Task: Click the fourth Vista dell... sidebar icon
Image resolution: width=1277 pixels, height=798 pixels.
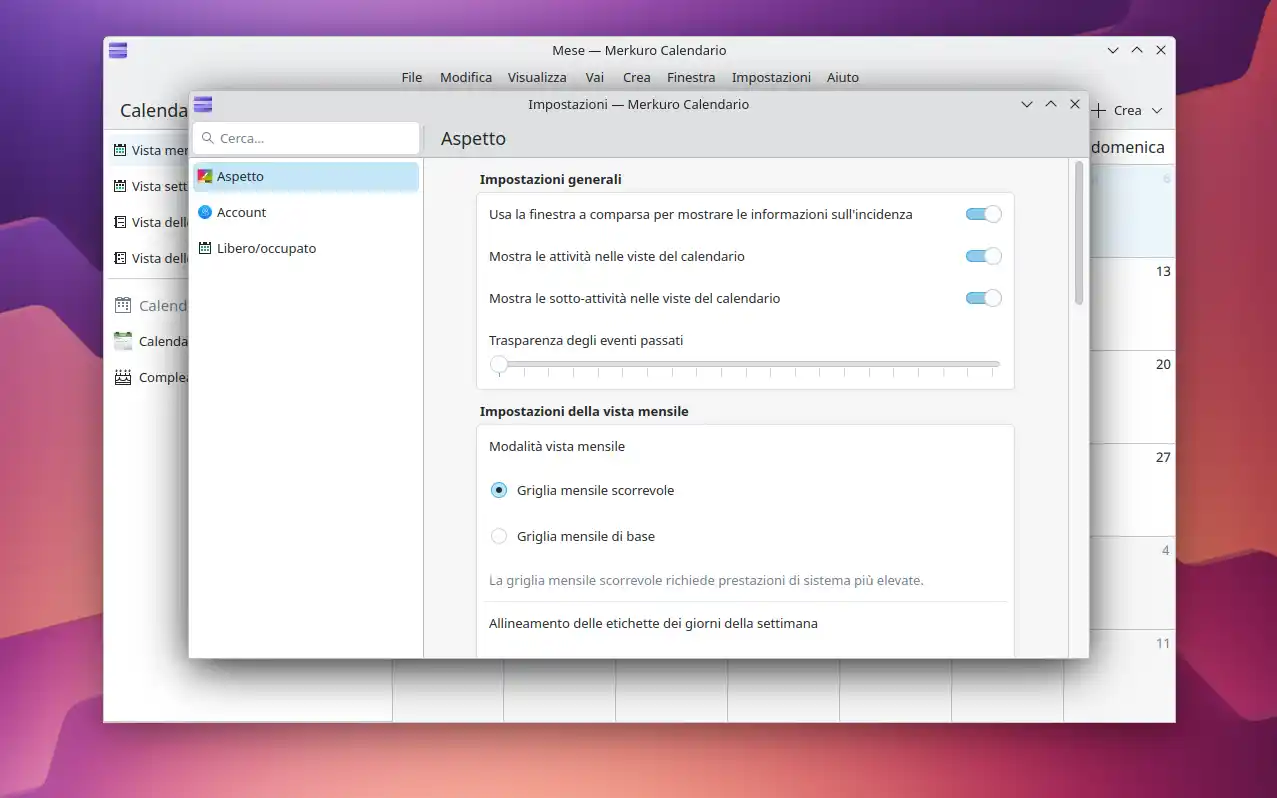Action: pos(120,258)
